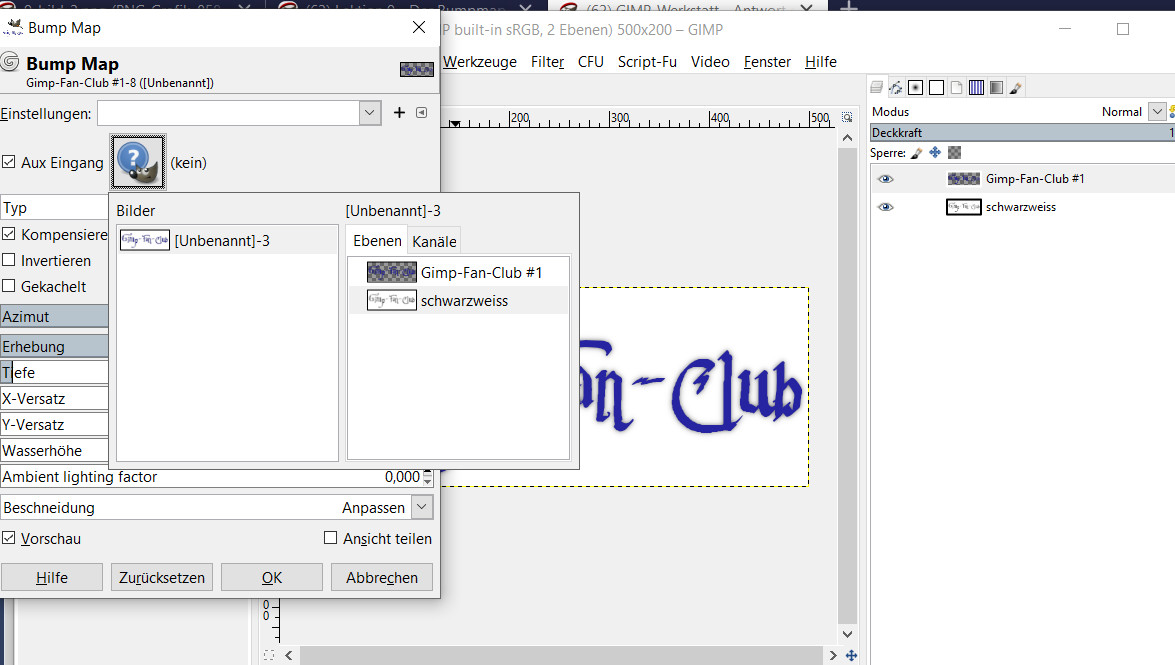Viewport: 1175px width, 665px height.
Task: Open the Layers dock tab icon
Action: coord(876,88)
